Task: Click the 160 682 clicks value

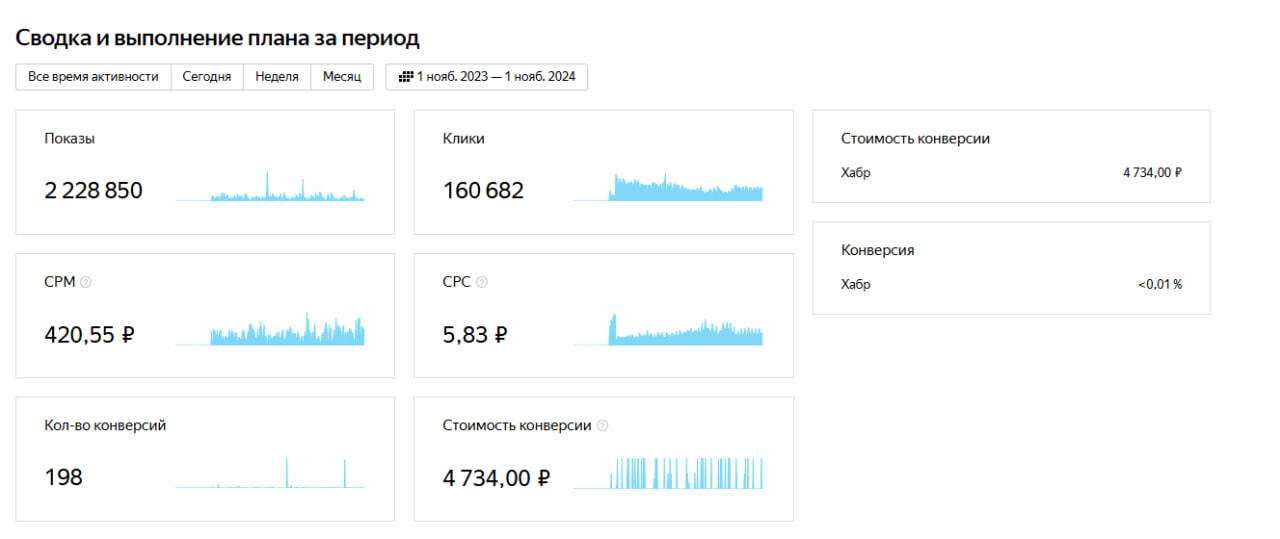Action: (x=483, y=190)
